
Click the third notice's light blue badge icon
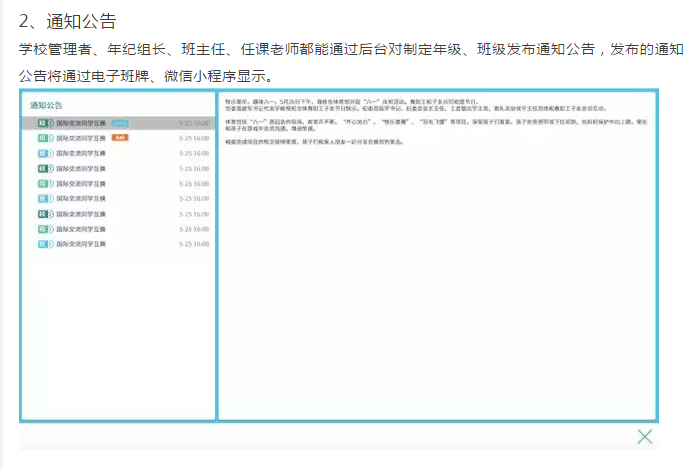click(42, 153)
